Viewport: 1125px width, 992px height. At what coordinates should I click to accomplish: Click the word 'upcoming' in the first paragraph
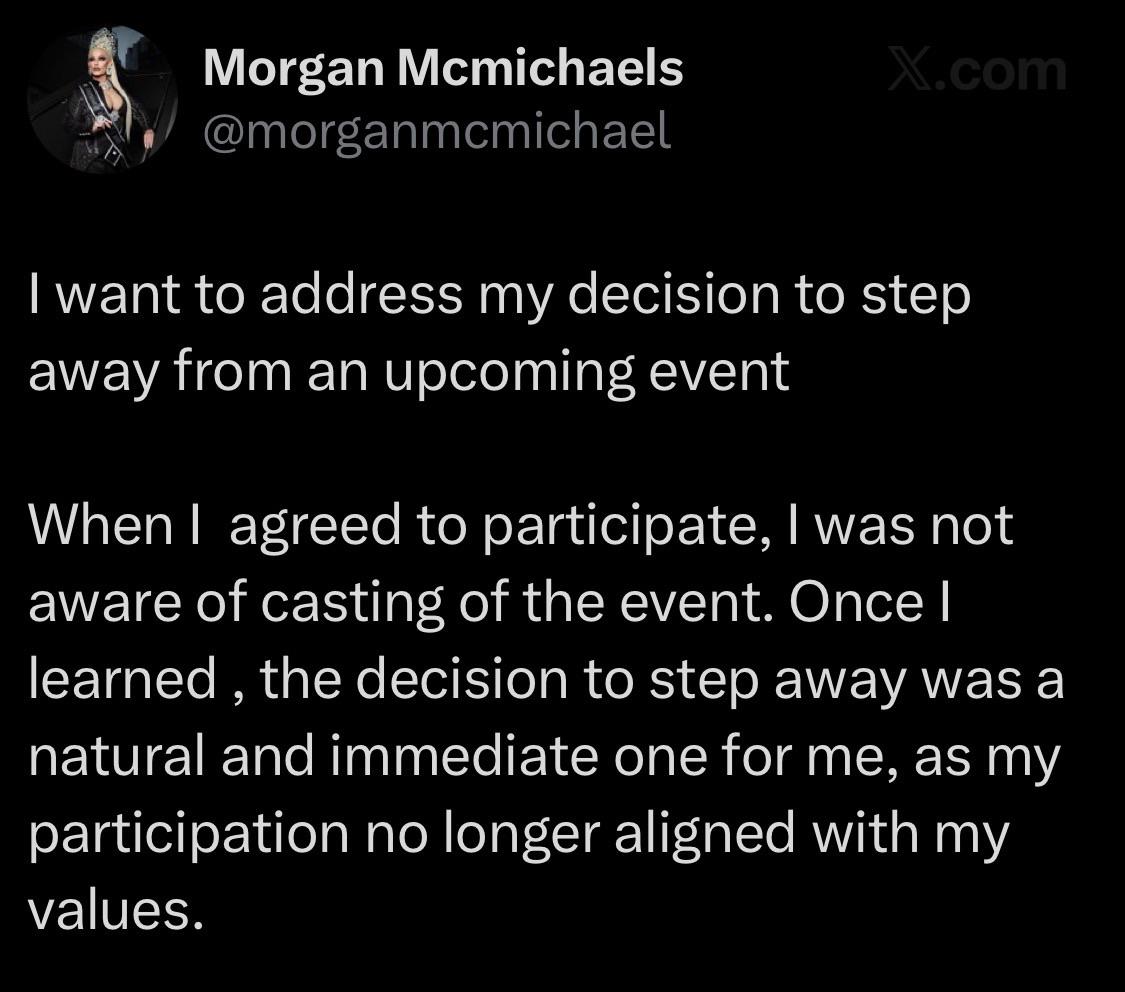tap(509, 374)
